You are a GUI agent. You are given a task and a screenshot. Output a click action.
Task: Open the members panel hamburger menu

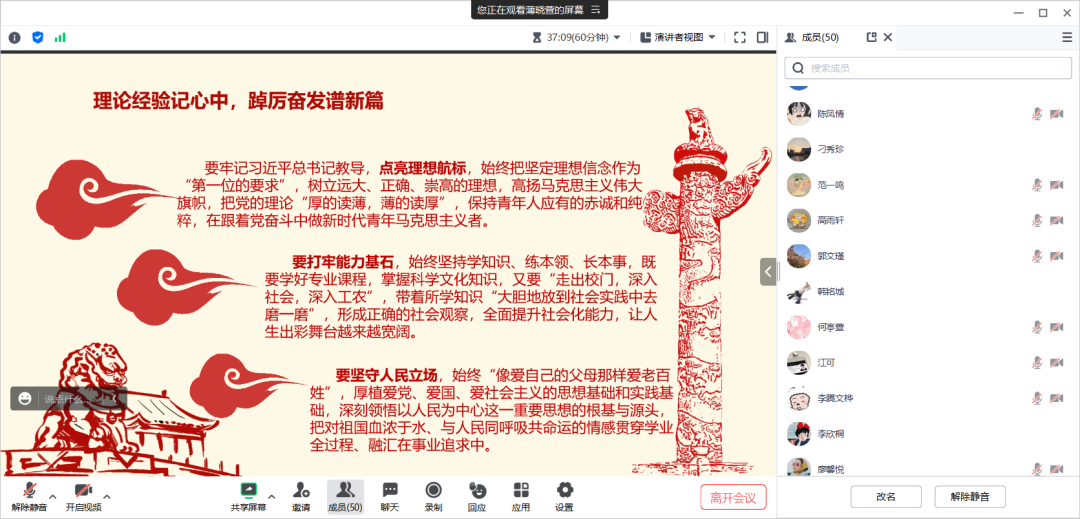coord(1067,37)
